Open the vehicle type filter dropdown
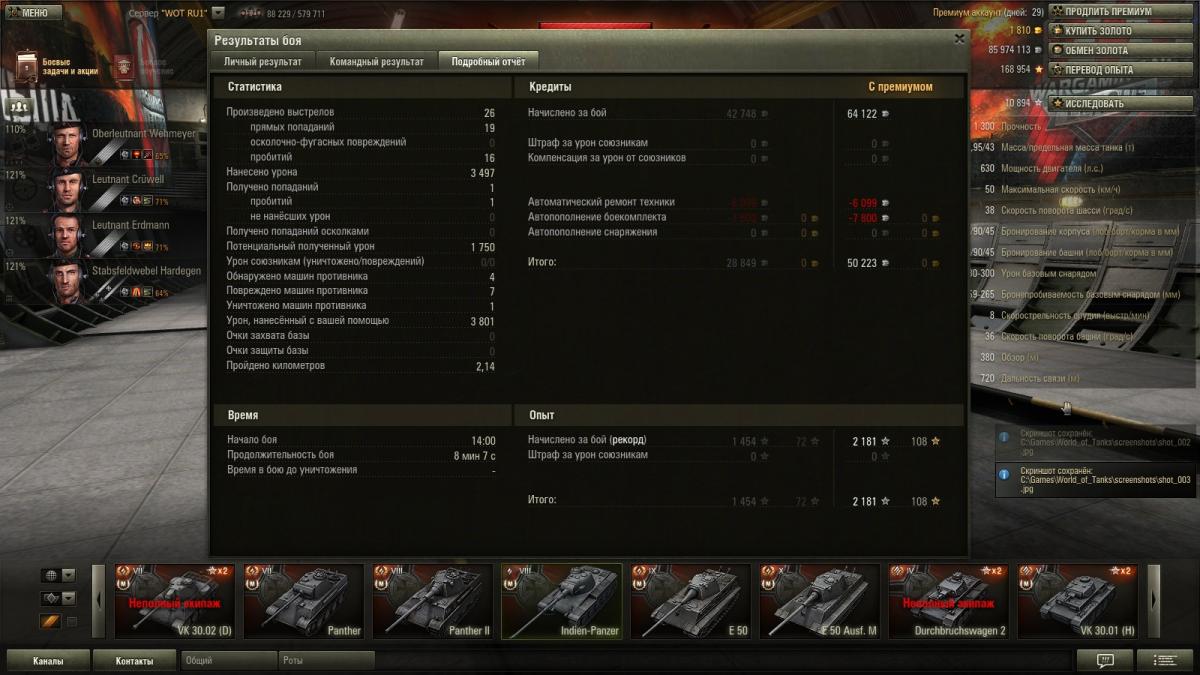Screen dimensions: 1200x675 (58, 598)
